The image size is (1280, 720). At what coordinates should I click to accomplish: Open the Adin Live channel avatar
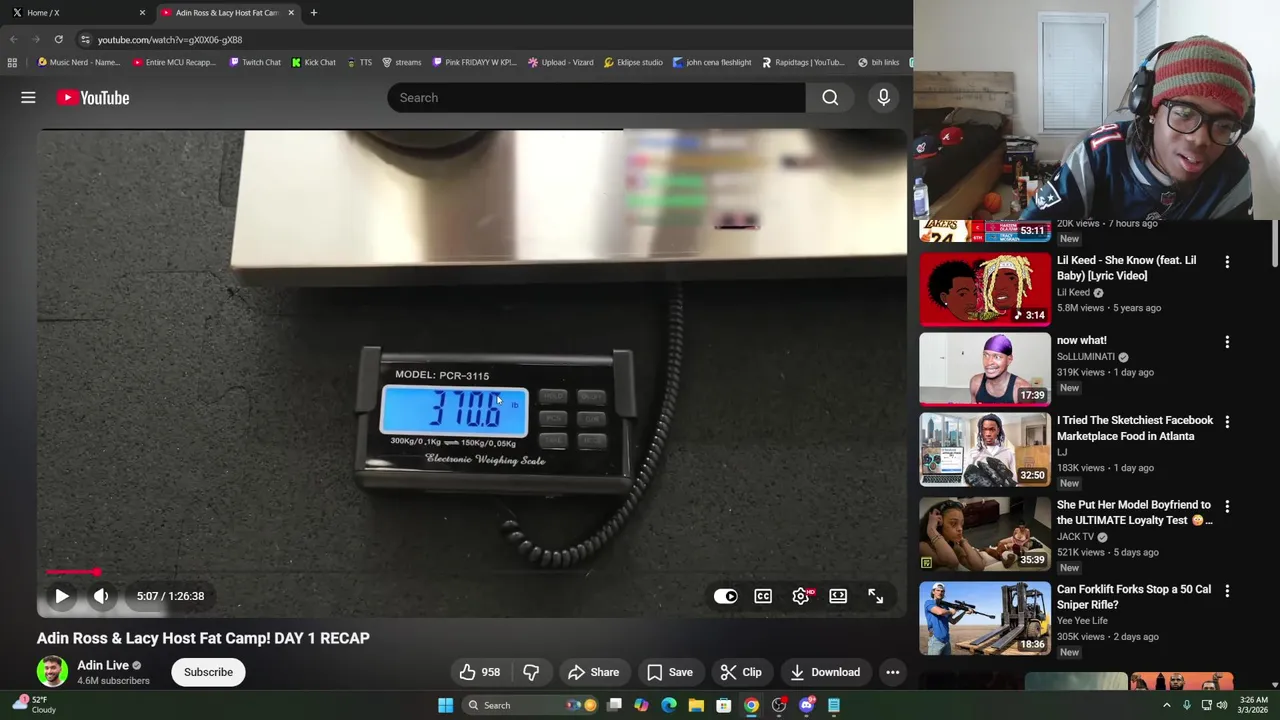pos(52,672)
